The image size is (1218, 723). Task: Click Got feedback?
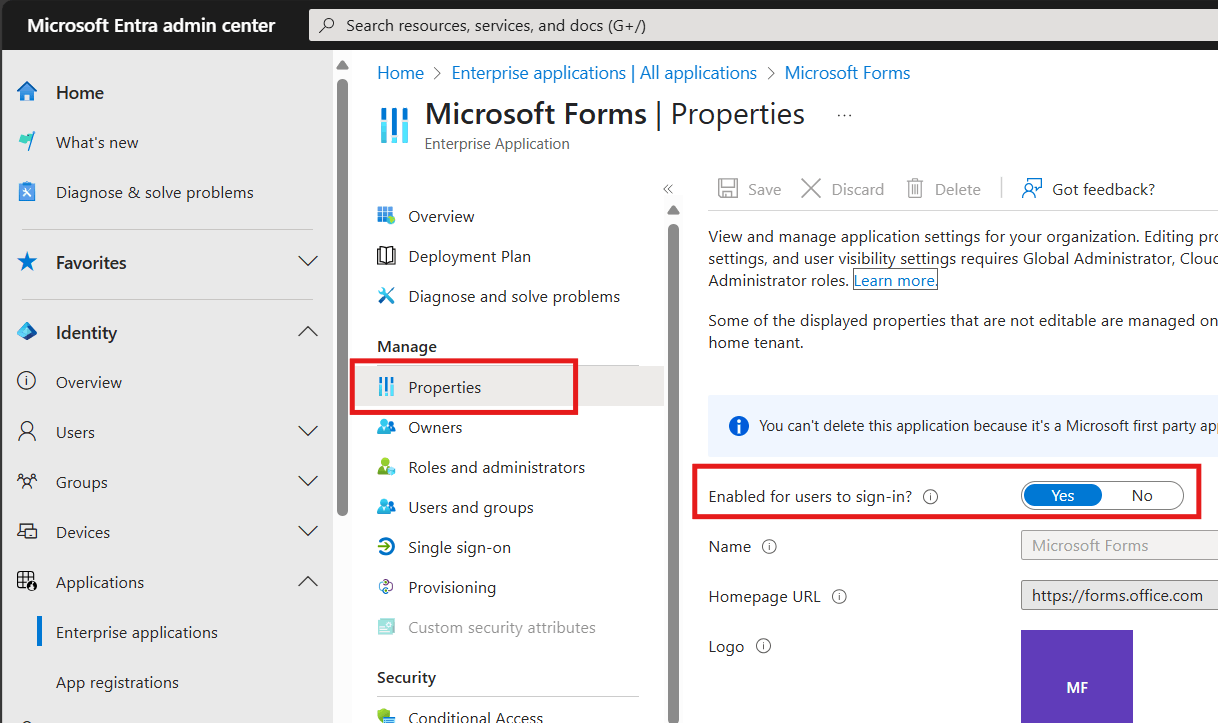pos(1102,188)
